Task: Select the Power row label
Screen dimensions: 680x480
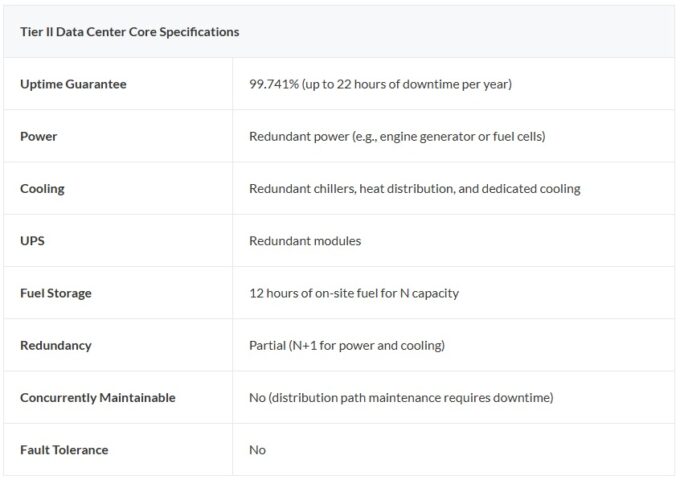Action: point(39,136)
